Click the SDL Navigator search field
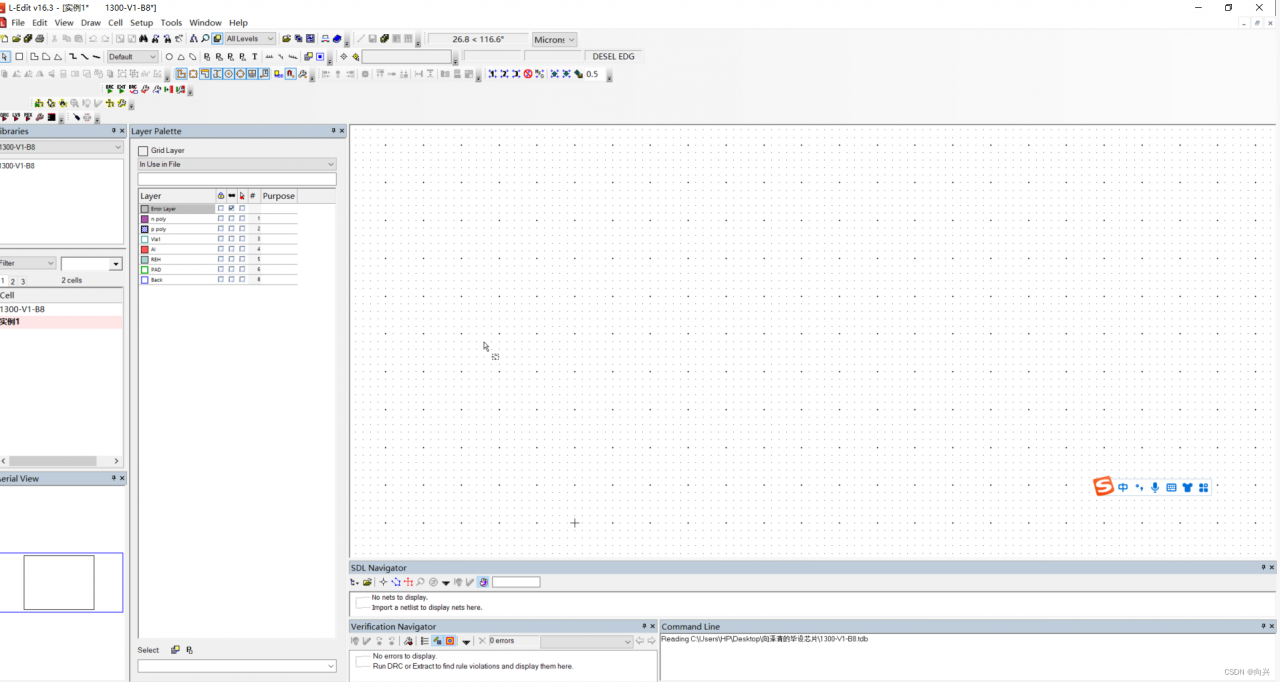 [x=516, y=582]
